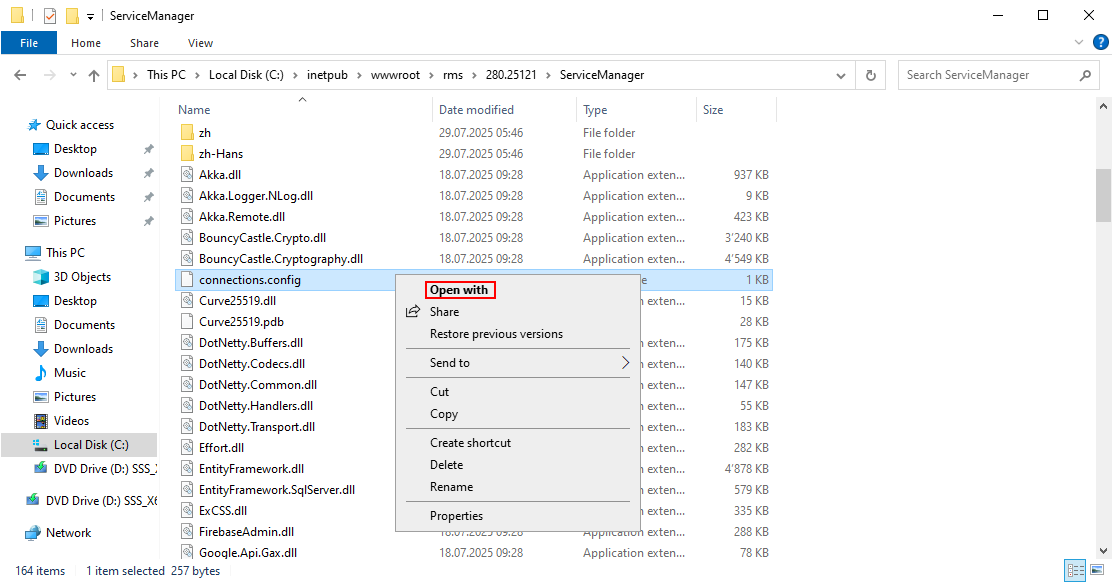Click Local Disk (C:) in the breadcrumb
This screenshot has height=583, width=1113.
pyautogui.click(x=246, y=75)
